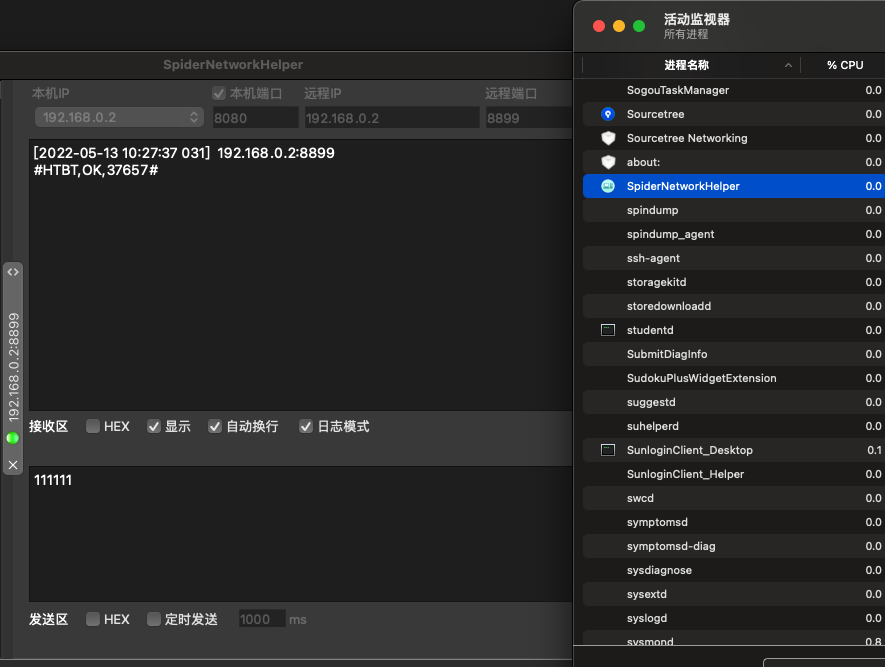The width and height of the screenshot is (885, 667).
Task: Click the 活动监视器 Activity Monitor window title
Action: 696,19
